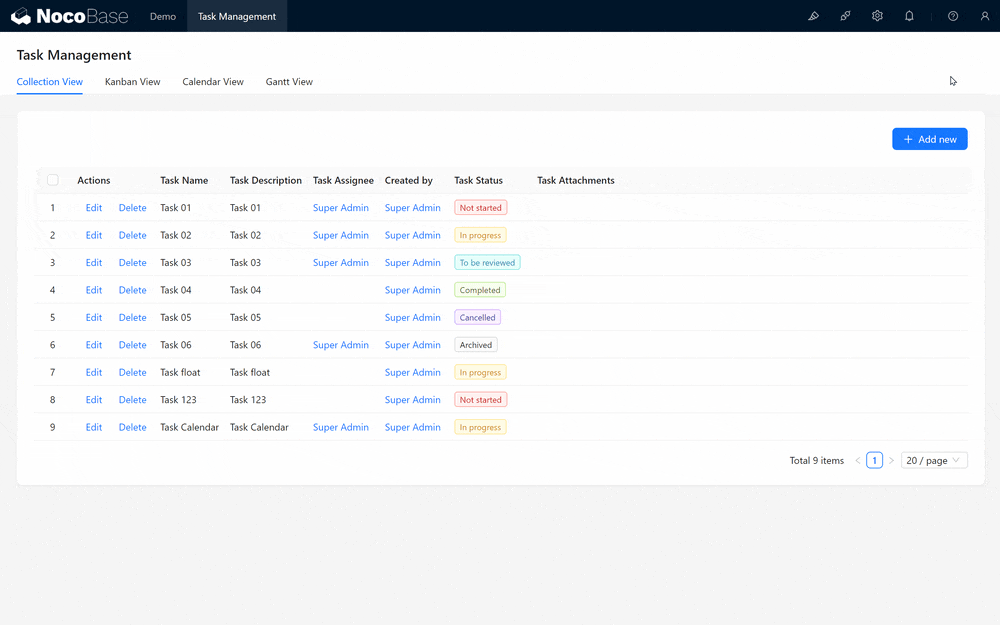Edit Task 01 row
The height and width of the screenshot is (625, 1000).
coord(94,208)
